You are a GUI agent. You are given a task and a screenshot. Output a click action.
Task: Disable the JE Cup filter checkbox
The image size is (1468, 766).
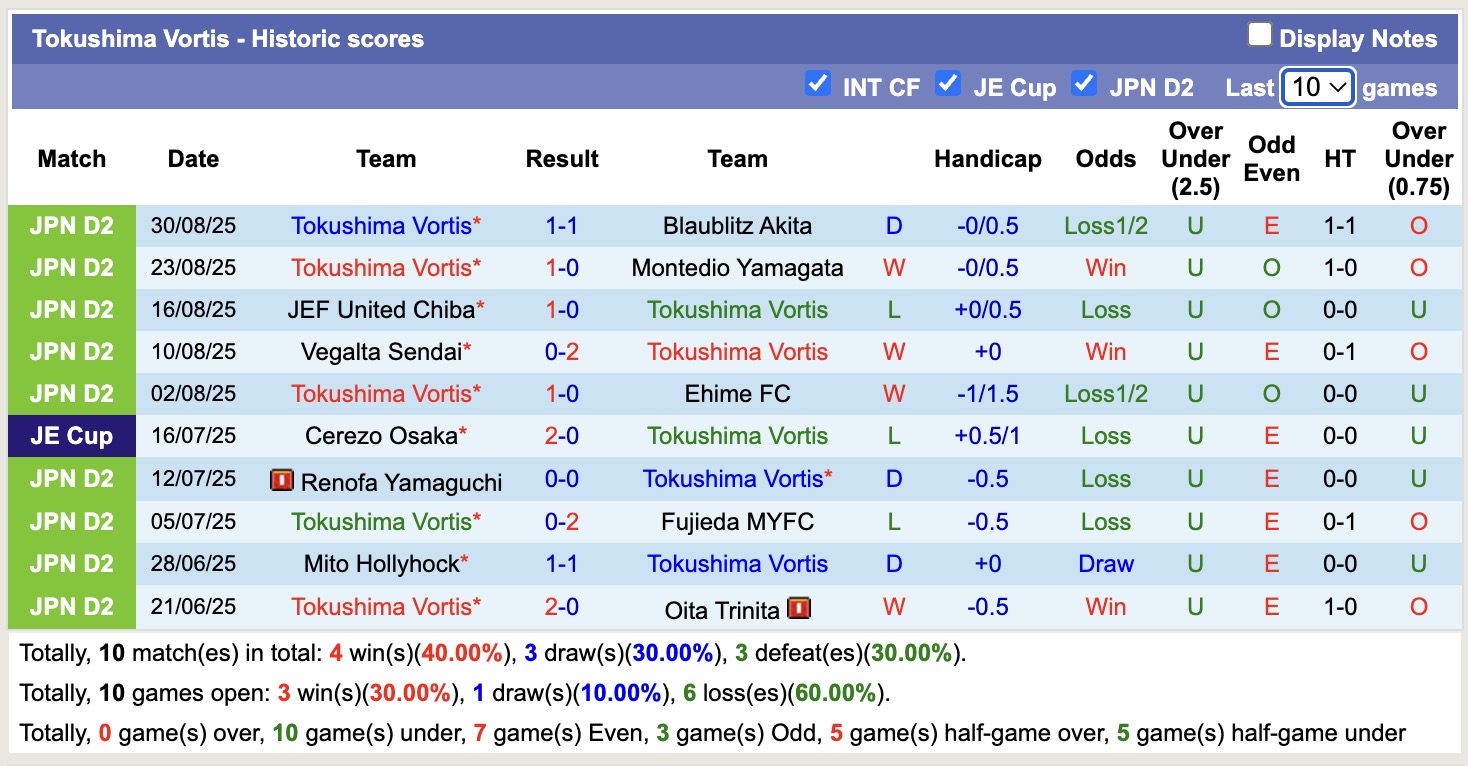point(947,86)
